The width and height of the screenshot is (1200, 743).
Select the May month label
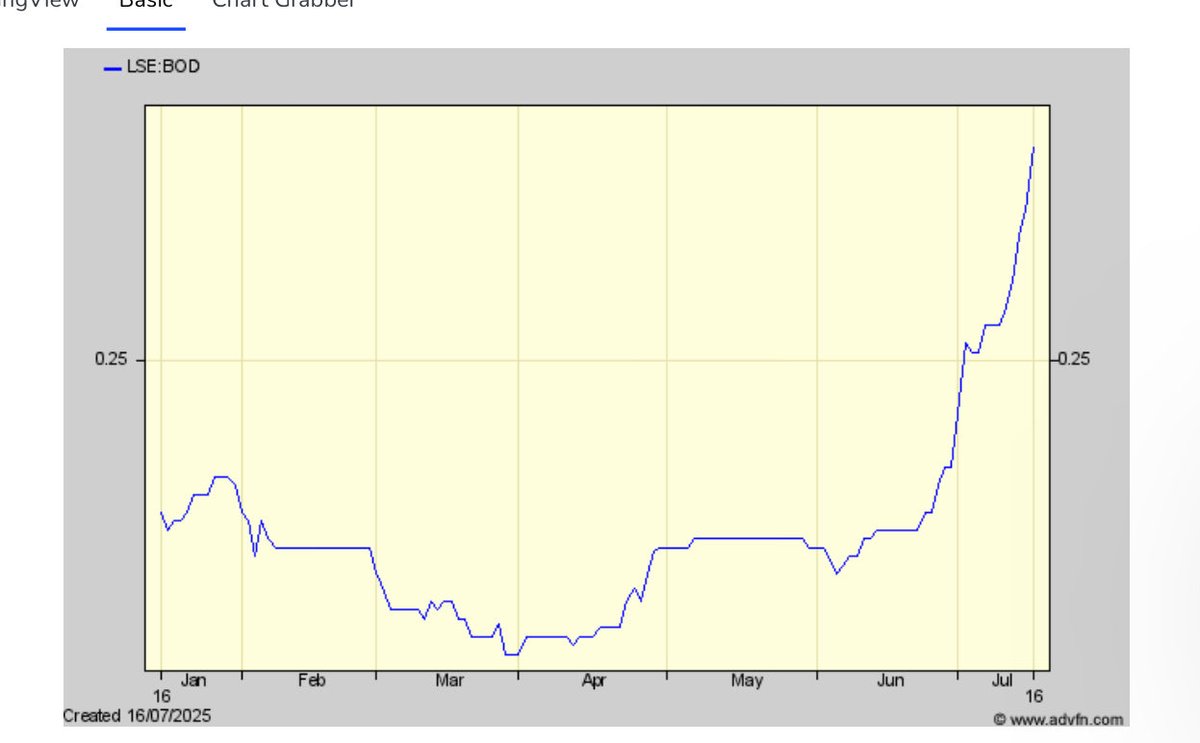point(746,680)
